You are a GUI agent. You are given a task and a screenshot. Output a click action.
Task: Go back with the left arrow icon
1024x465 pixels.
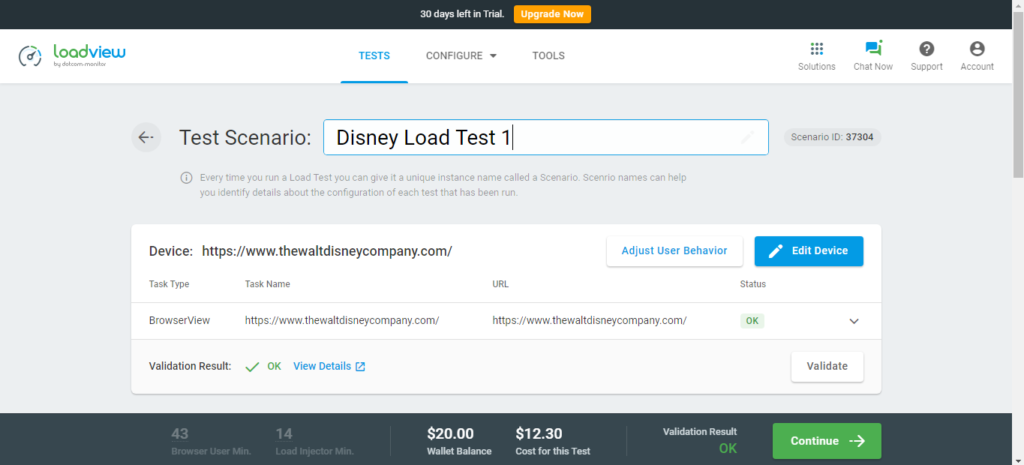click(146, 137)
